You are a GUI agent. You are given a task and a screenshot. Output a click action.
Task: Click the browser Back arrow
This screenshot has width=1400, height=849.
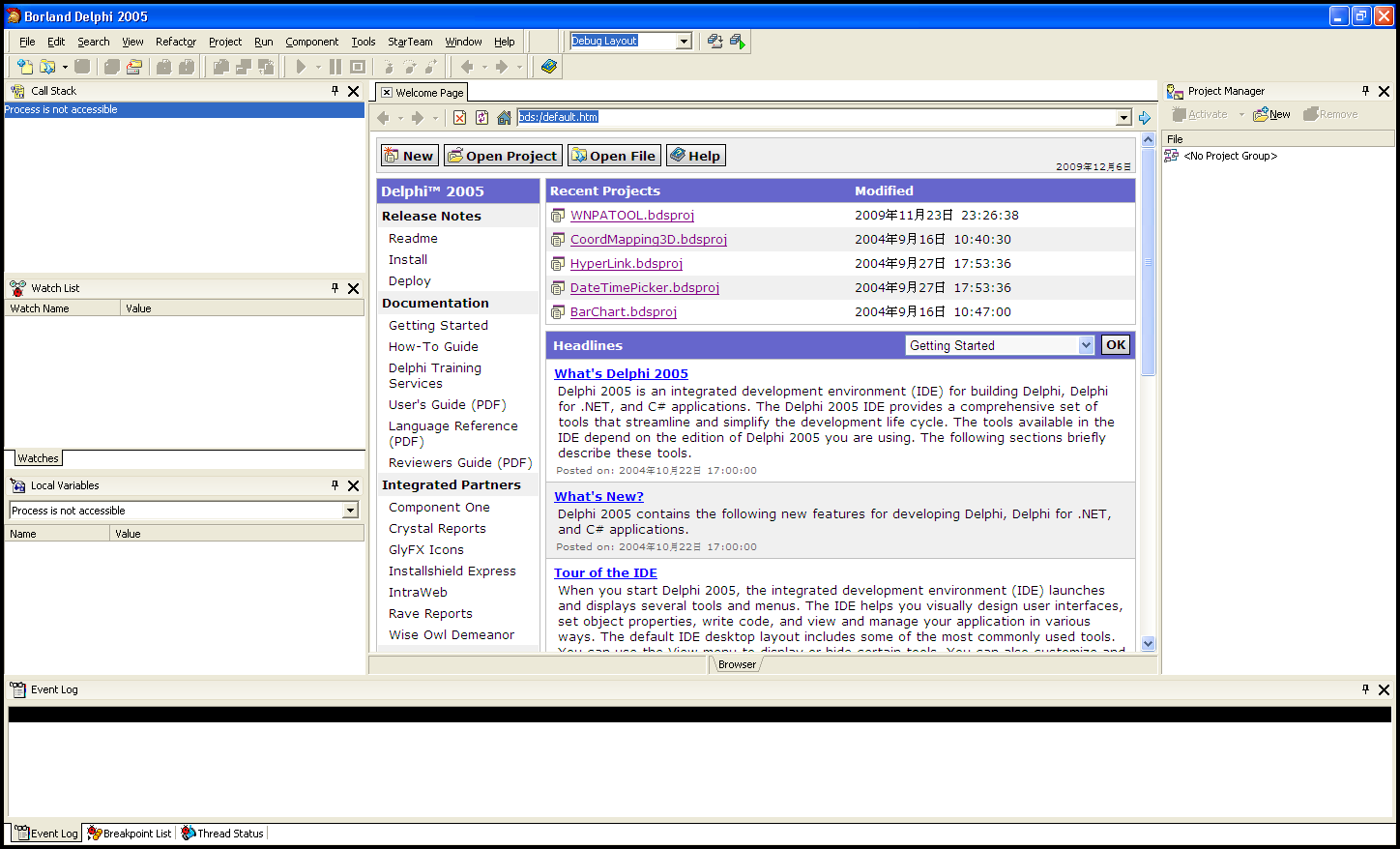tap(383, 118)
